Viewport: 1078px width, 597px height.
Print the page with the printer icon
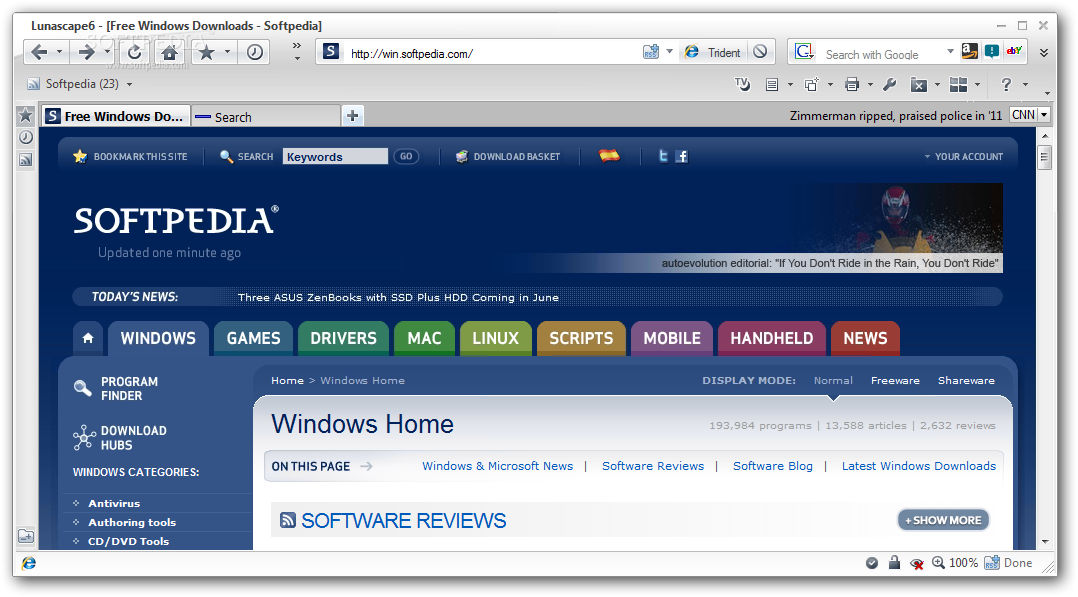click(x=852, y=85)
